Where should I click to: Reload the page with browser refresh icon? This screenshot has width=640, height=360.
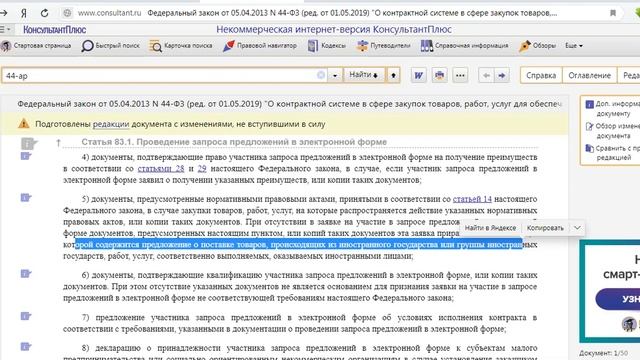(44, 13)
